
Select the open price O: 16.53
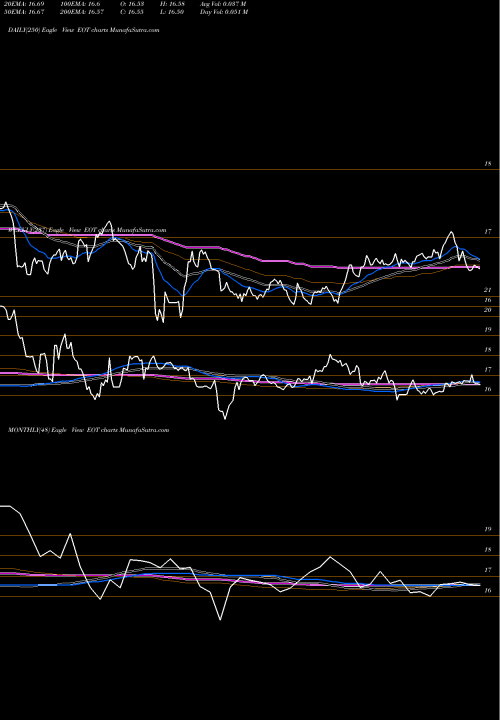pos(132,4)
